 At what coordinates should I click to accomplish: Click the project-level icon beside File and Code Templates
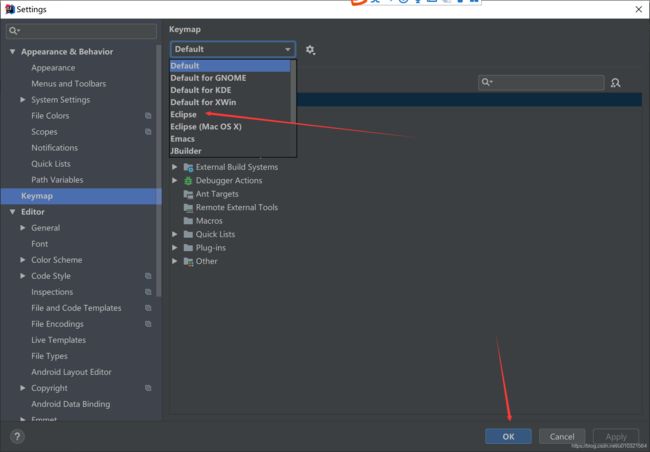click(x=148, y=308)
